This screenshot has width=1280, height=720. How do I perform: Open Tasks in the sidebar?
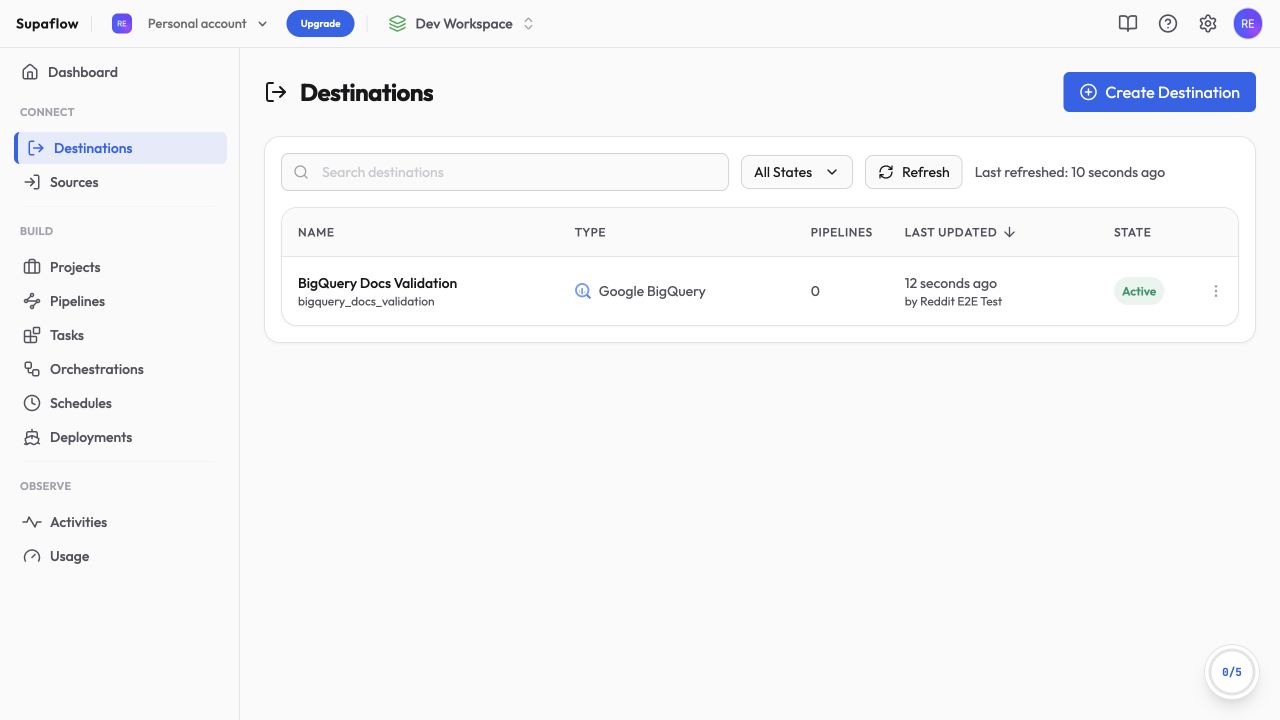[121, 335]
